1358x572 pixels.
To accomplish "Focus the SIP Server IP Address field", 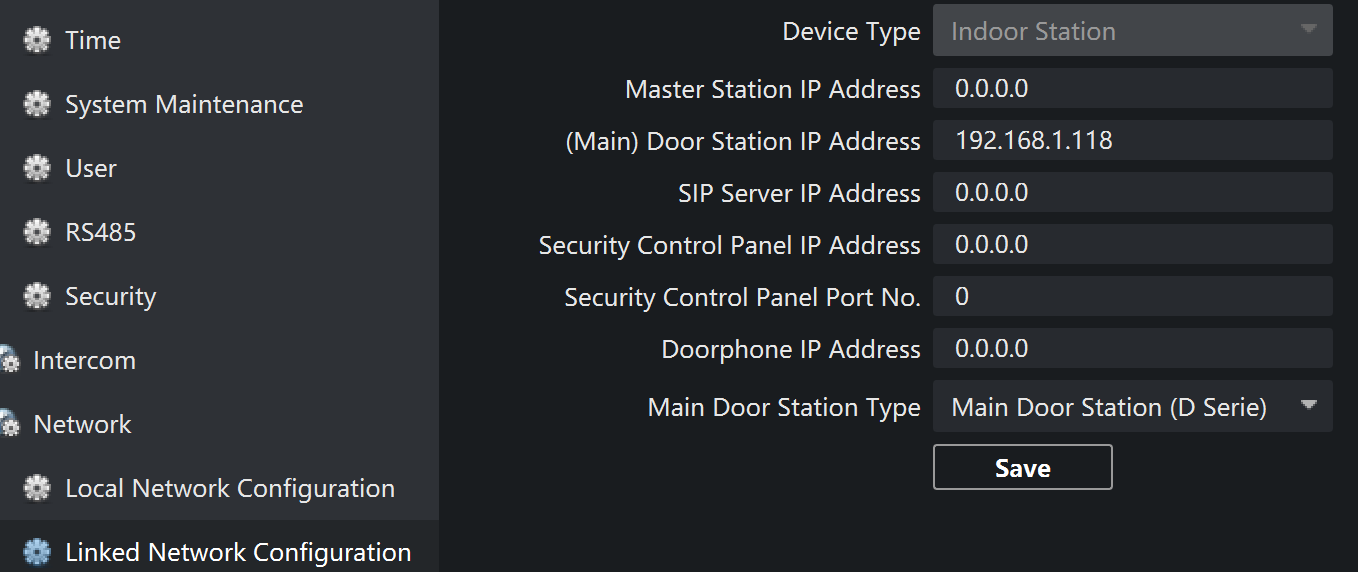I will tap(1132, 193).
